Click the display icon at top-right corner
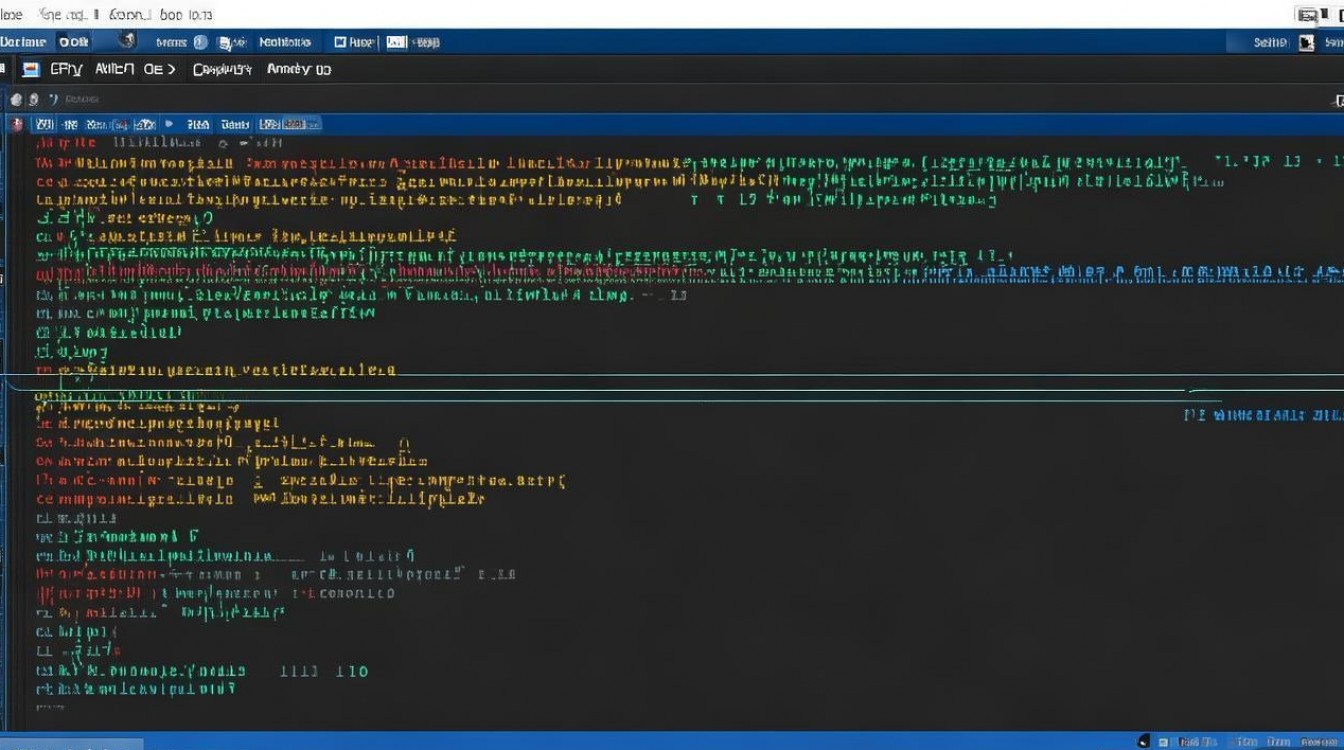1344x750 pixels. [1307, 14]
